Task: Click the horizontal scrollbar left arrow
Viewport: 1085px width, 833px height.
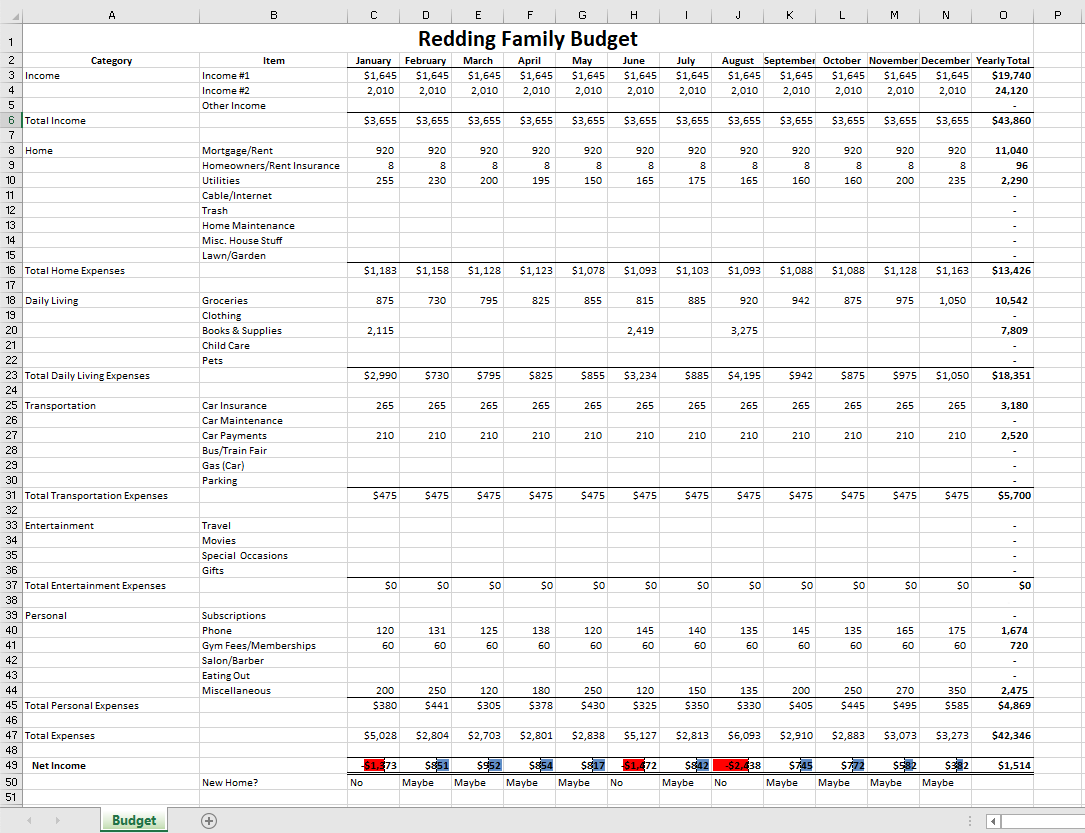Action: [994, 821]
